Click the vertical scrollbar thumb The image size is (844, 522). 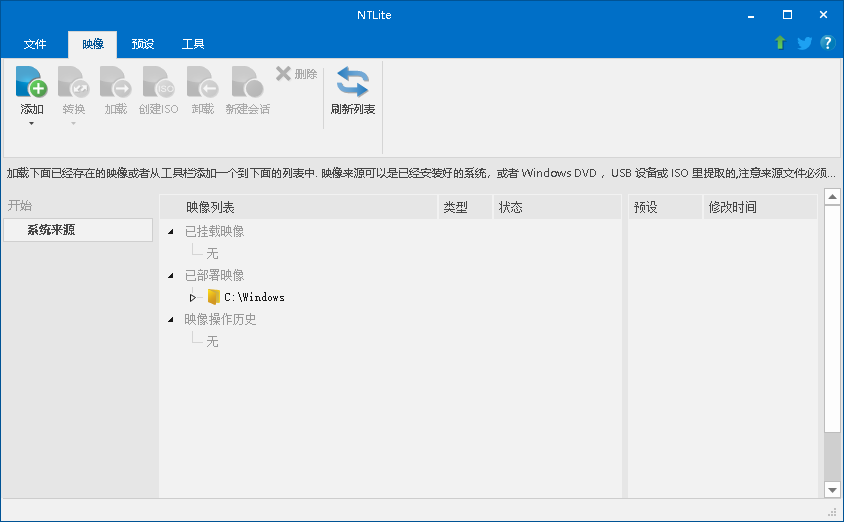(832, 318)
